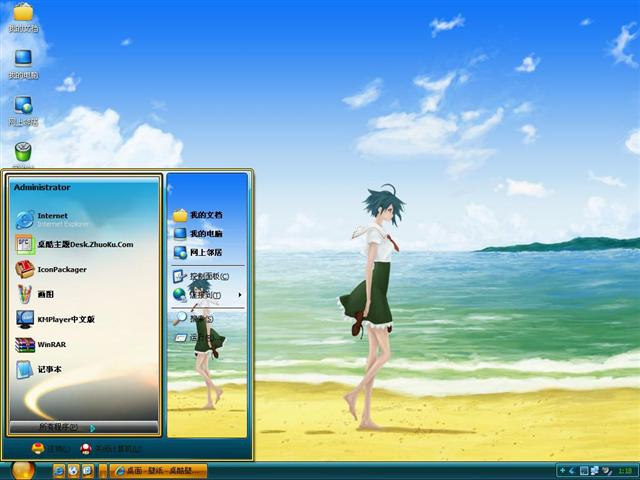Open 我的文档 in Start menu right pane

[x=198, y=215]
